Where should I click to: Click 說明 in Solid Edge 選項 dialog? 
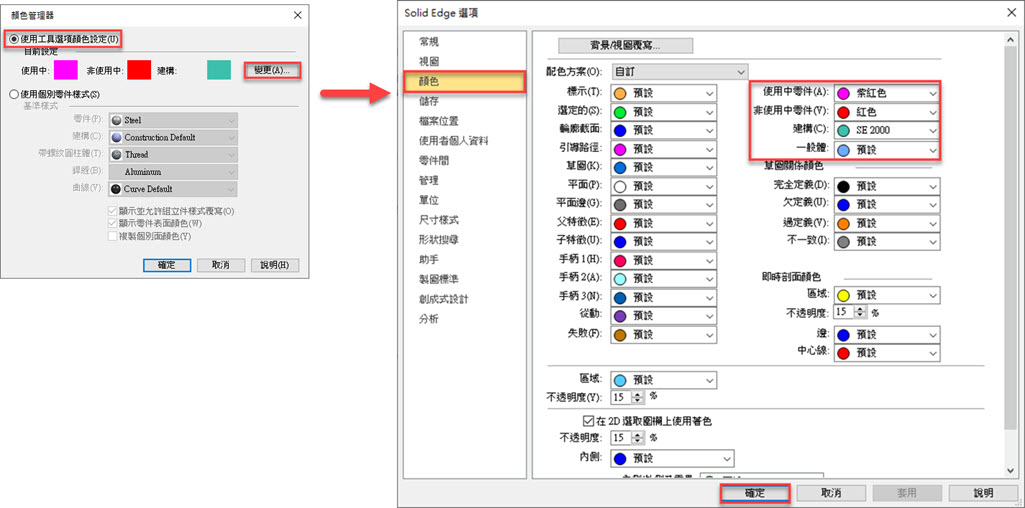point(983,492)
